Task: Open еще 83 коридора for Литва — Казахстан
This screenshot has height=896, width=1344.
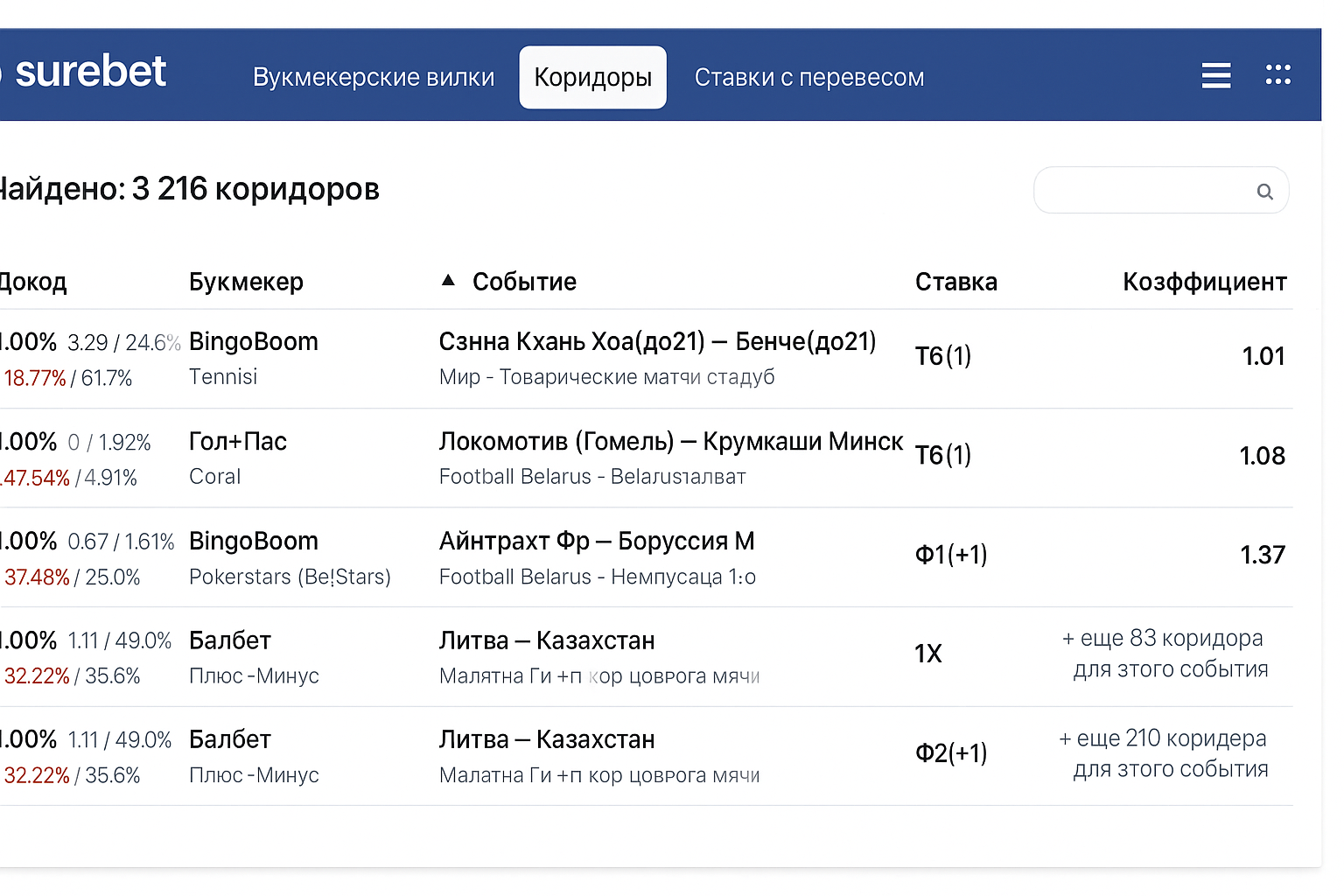Action: 1163,654
